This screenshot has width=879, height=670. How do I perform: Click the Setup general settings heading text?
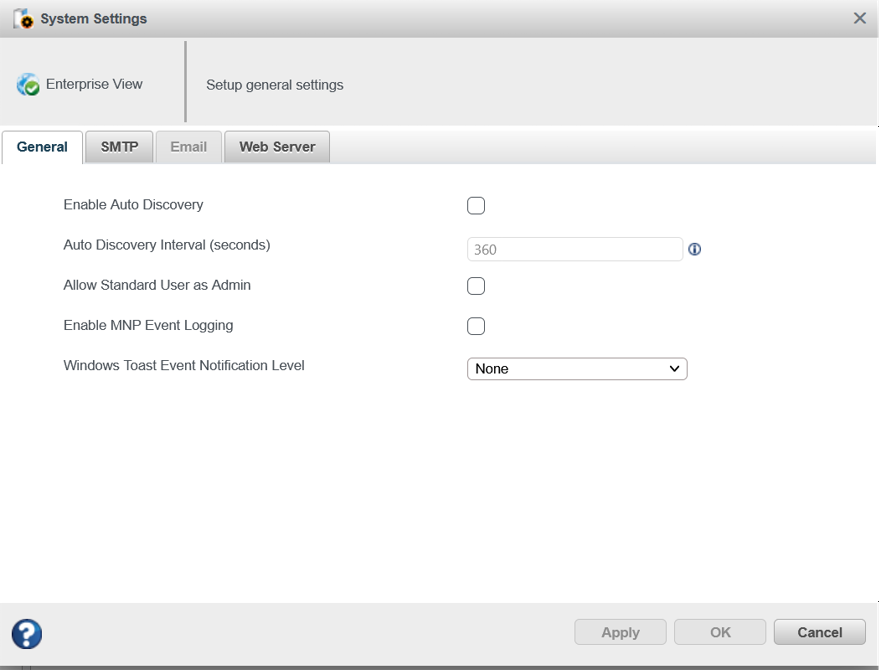[275, 85]
